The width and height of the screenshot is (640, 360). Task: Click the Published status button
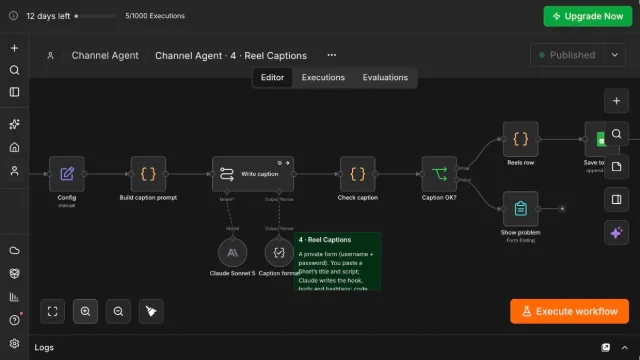tap(567, 55)
